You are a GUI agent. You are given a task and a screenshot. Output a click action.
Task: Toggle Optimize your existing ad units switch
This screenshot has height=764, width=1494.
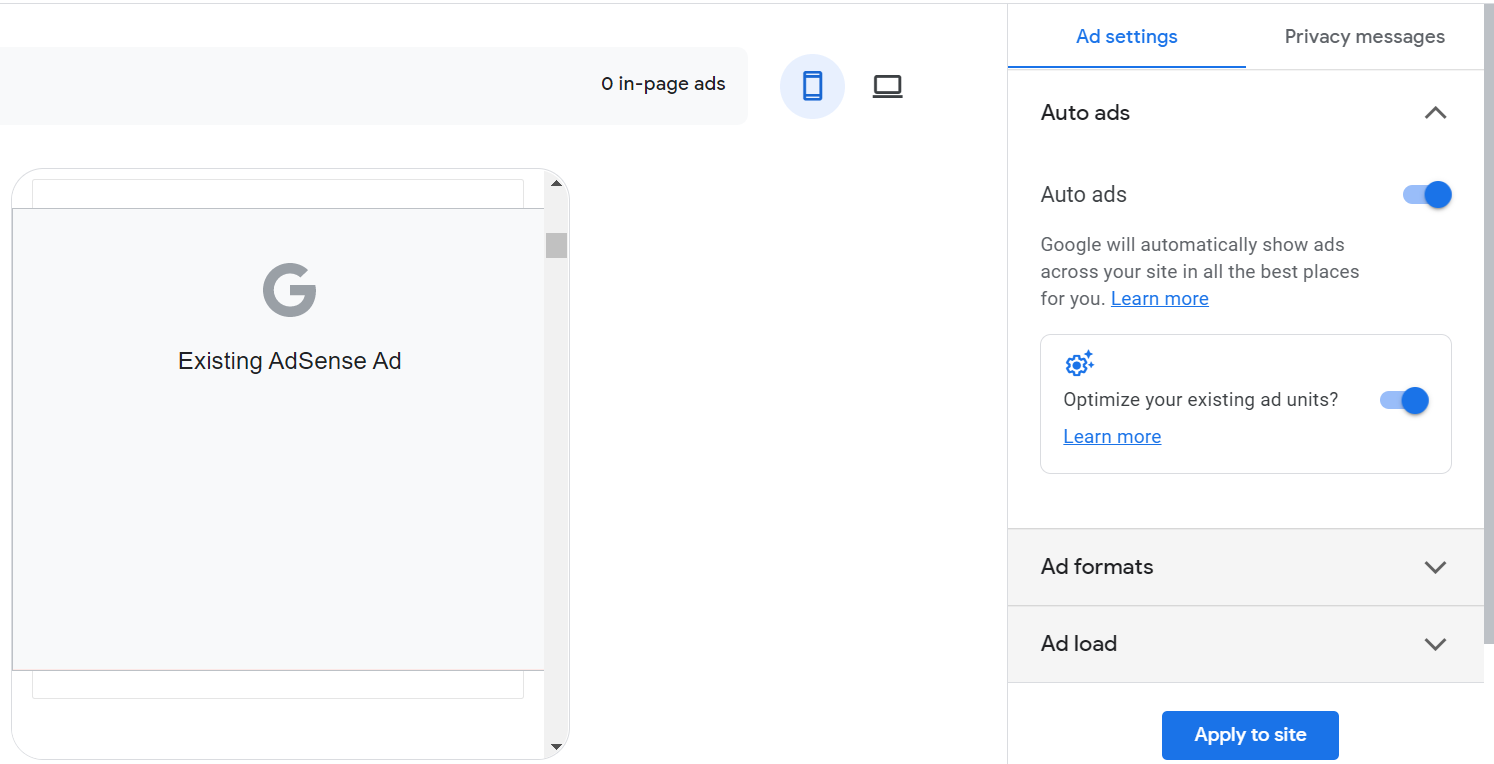point(1404,401)
